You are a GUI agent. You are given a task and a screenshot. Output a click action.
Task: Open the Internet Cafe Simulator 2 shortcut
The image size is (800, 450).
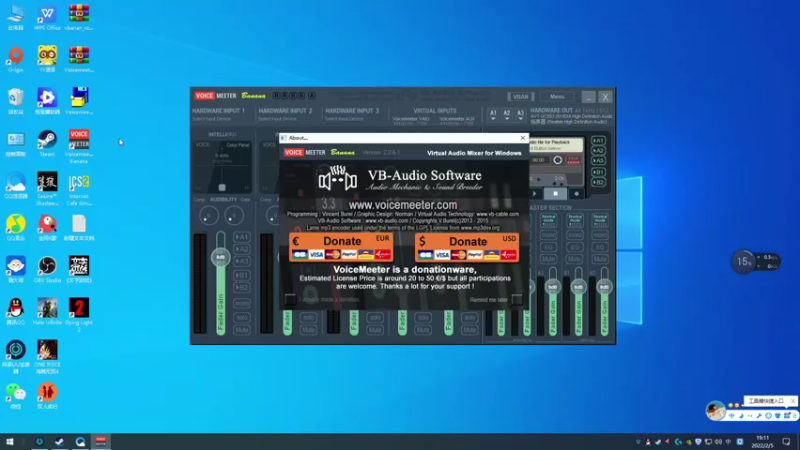[x=79, y=189]
